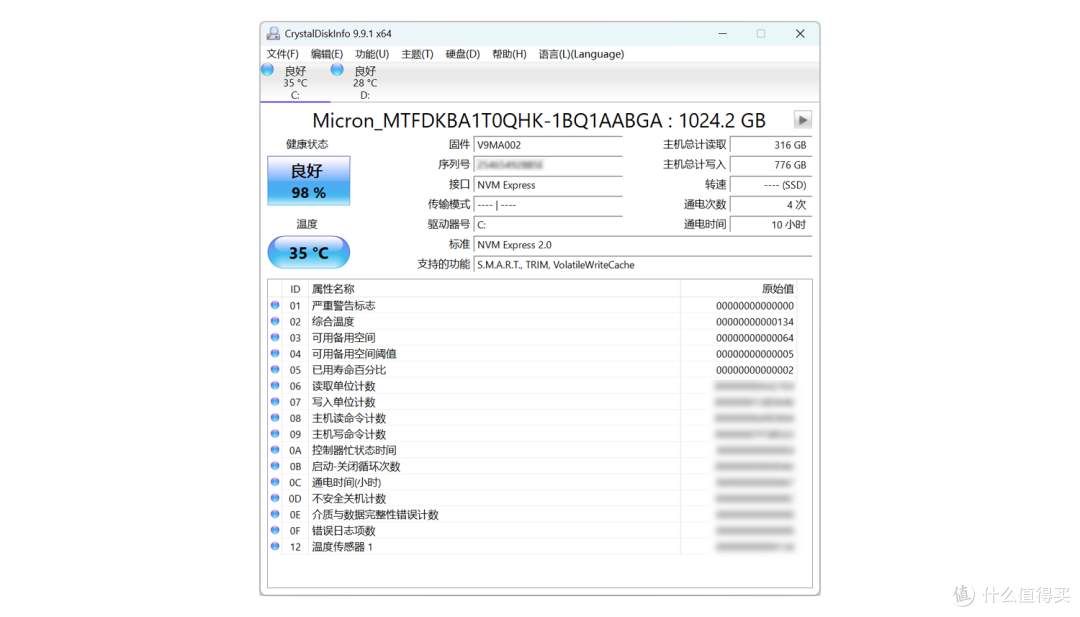Click the status dot for 控制器忙状态时间

click(x=275, y=450)
